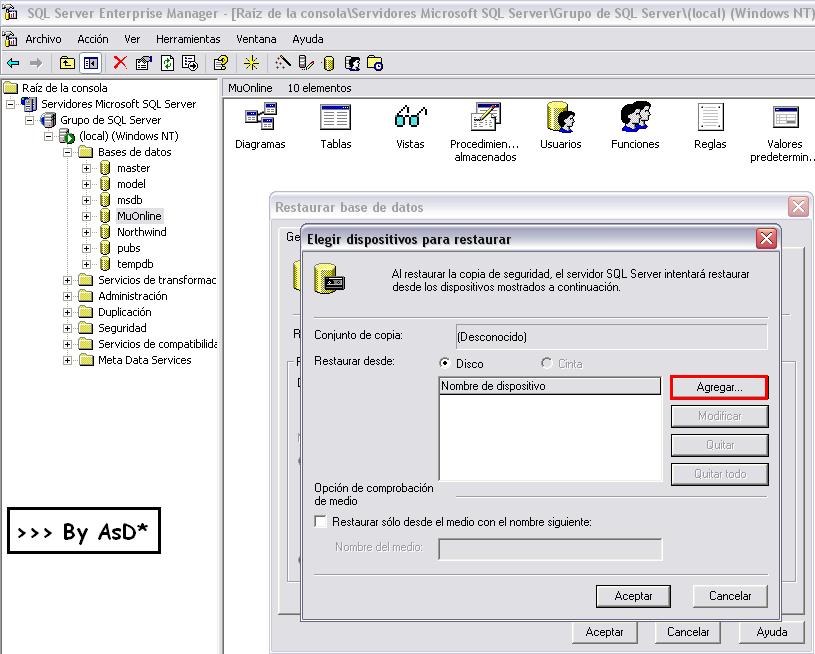
Task: Expand the Administración folder
Action: [67, 296]
